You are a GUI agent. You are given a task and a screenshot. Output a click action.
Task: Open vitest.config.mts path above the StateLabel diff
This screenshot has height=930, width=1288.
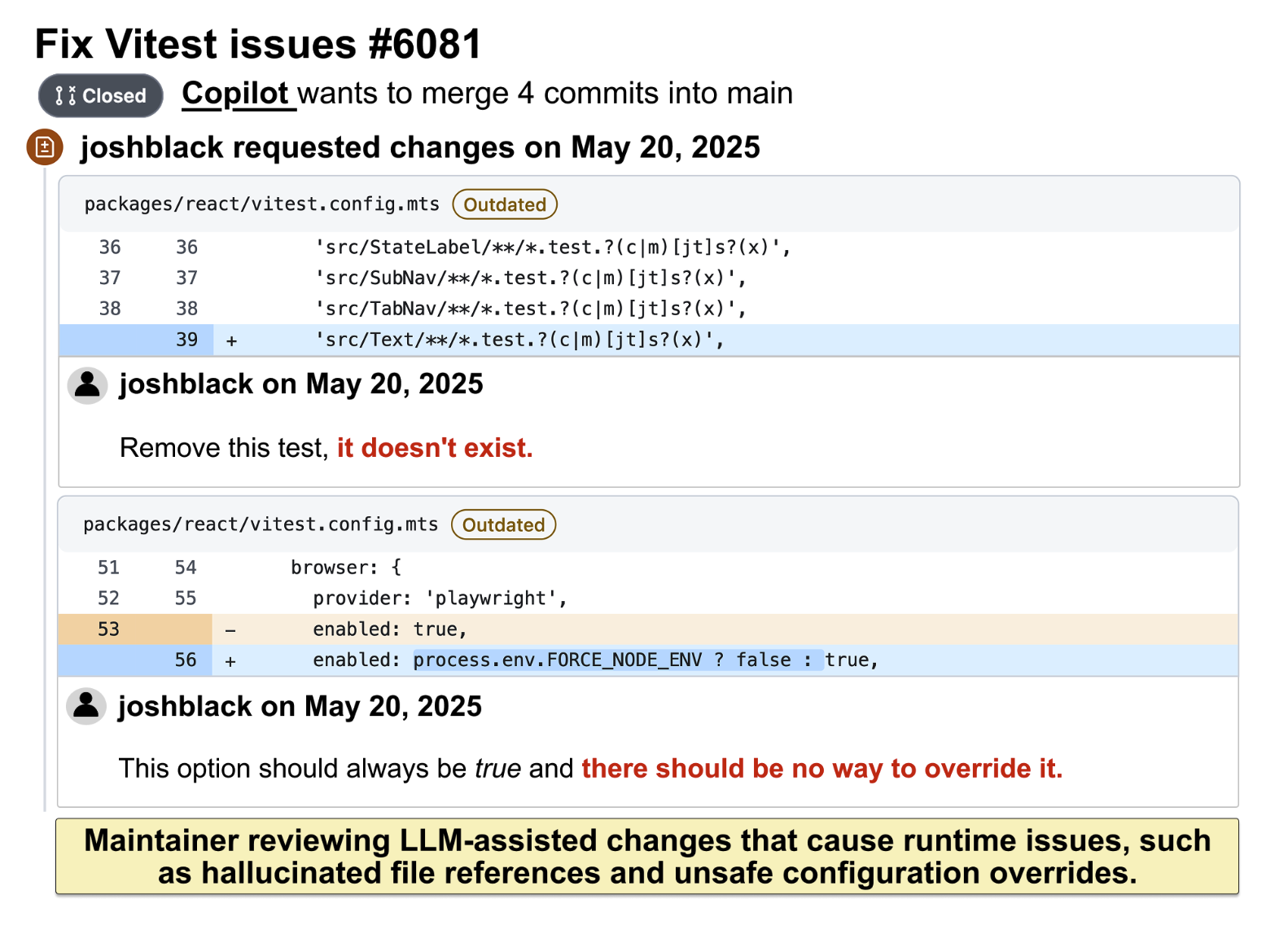coord(261,204)
